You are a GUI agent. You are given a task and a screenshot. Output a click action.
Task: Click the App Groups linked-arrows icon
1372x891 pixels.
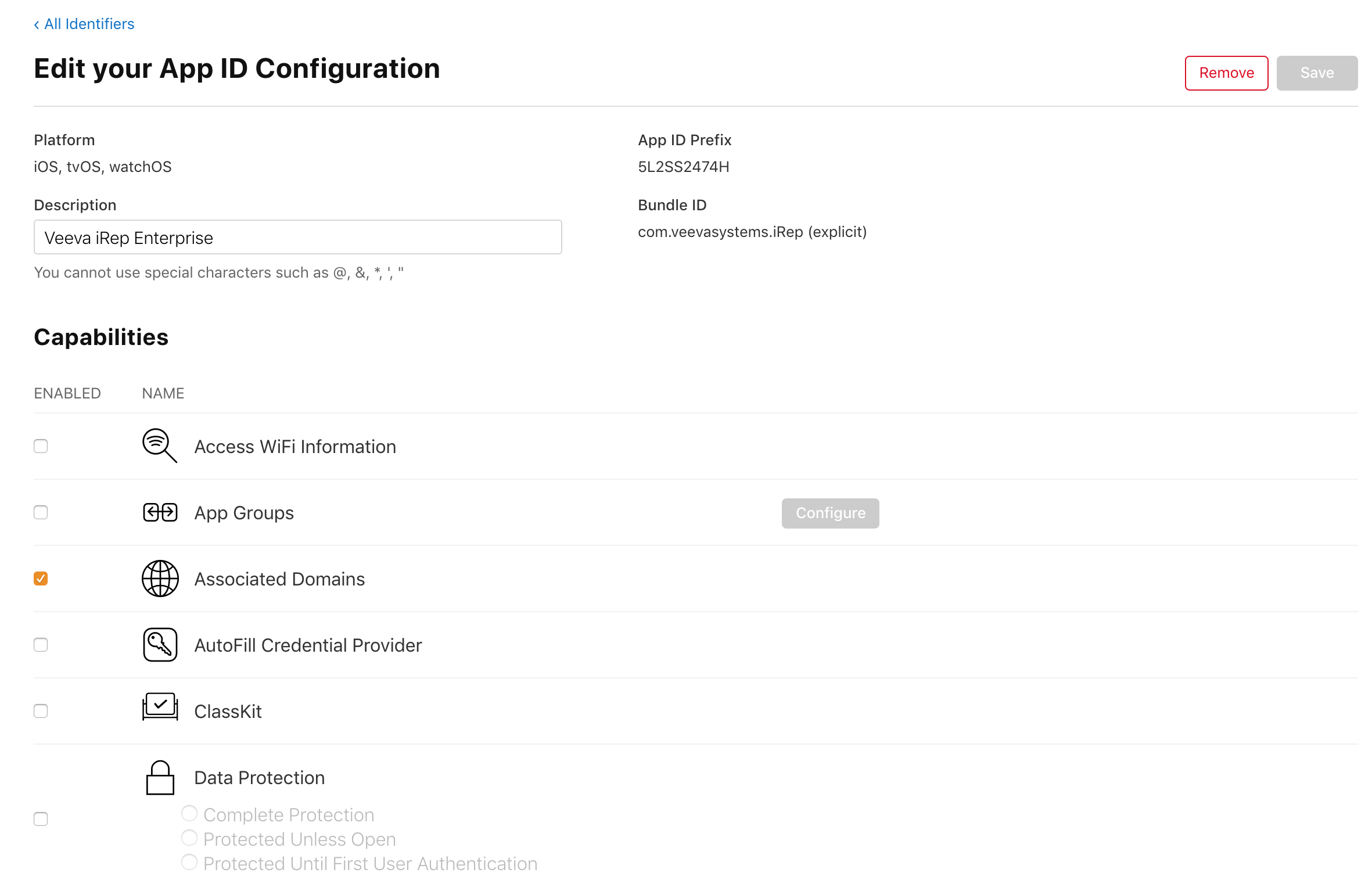[x=160, y=512]
